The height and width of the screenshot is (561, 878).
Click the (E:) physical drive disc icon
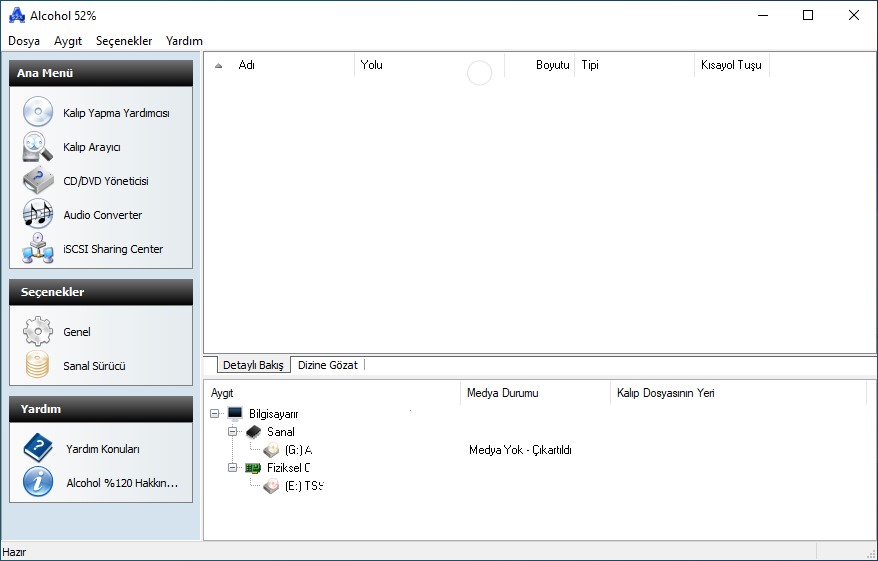tap(272, 485)
